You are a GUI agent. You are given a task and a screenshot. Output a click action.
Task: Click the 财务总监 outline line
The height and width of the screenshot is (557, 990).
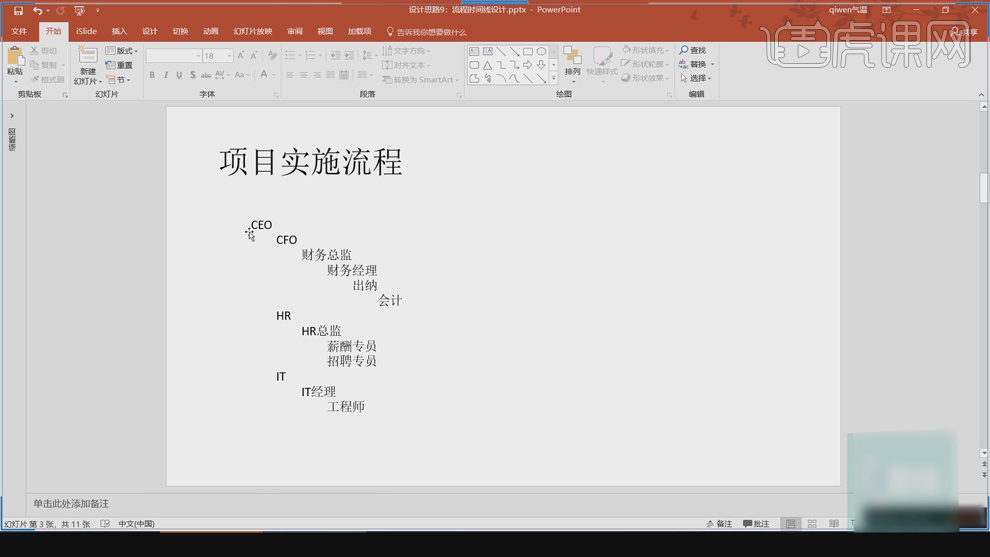326,255
